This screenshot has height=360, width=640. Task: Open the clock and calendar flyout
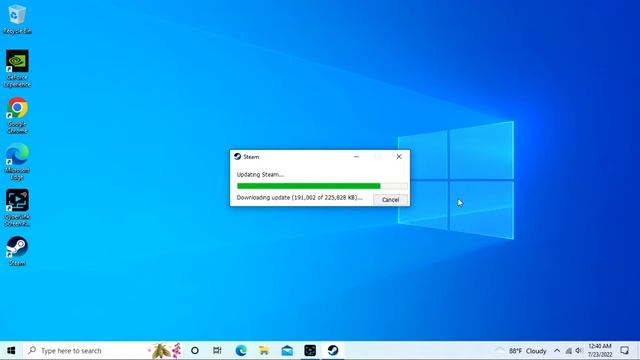click(600, 351)
